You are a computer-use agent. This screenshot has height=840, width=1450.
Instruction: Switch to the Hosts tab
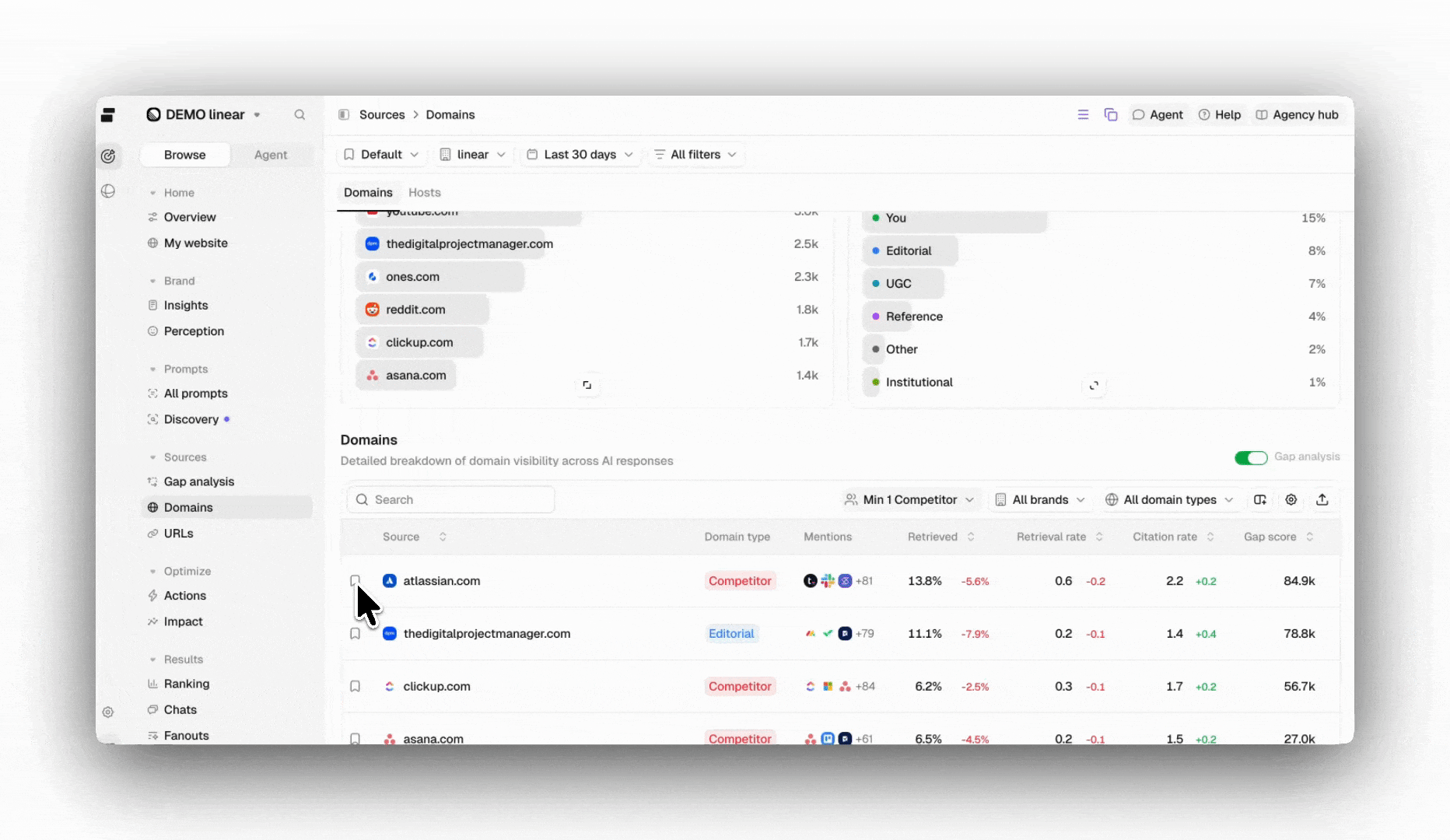(x=425, y=192)
